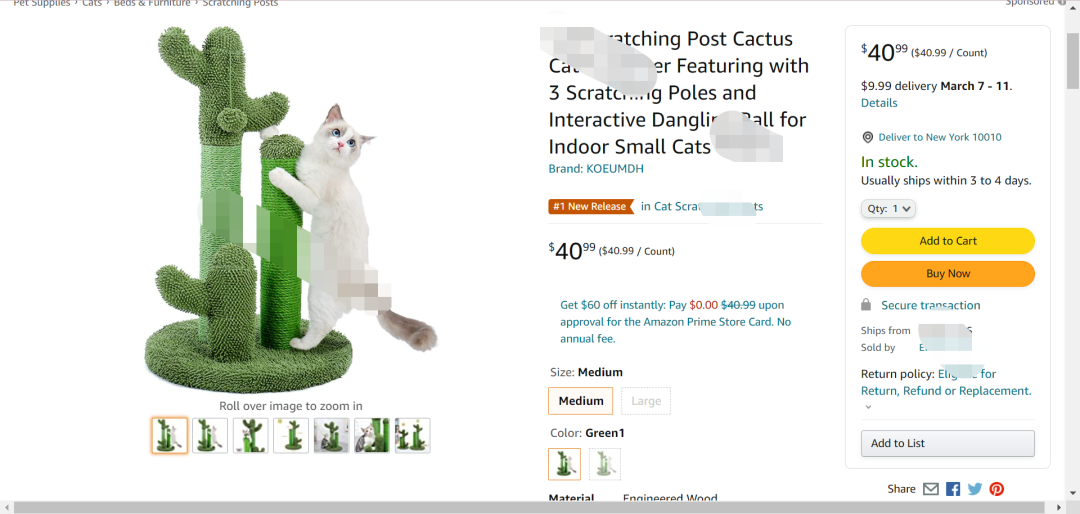Click the Secure transaction lock icon
The width and height of the screenshot is (1080, 514).
866,305
